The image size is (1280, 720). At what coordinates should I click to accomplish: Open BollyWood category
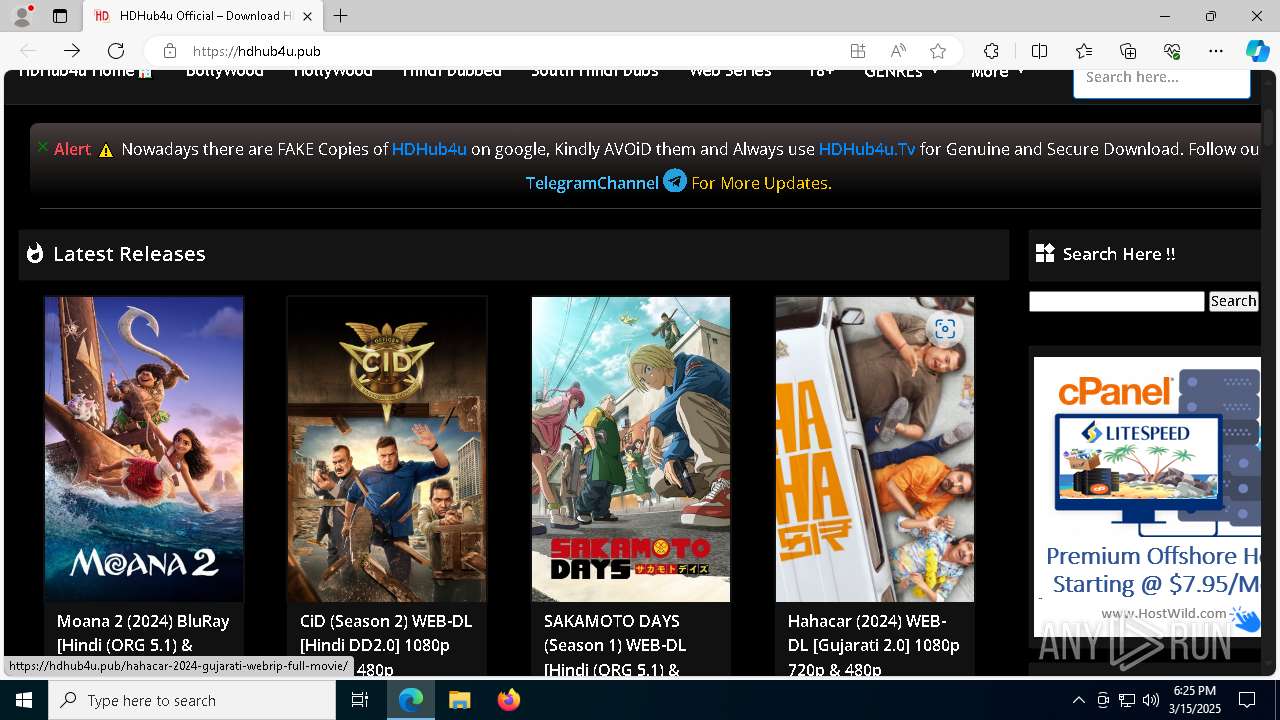(225, 72)
